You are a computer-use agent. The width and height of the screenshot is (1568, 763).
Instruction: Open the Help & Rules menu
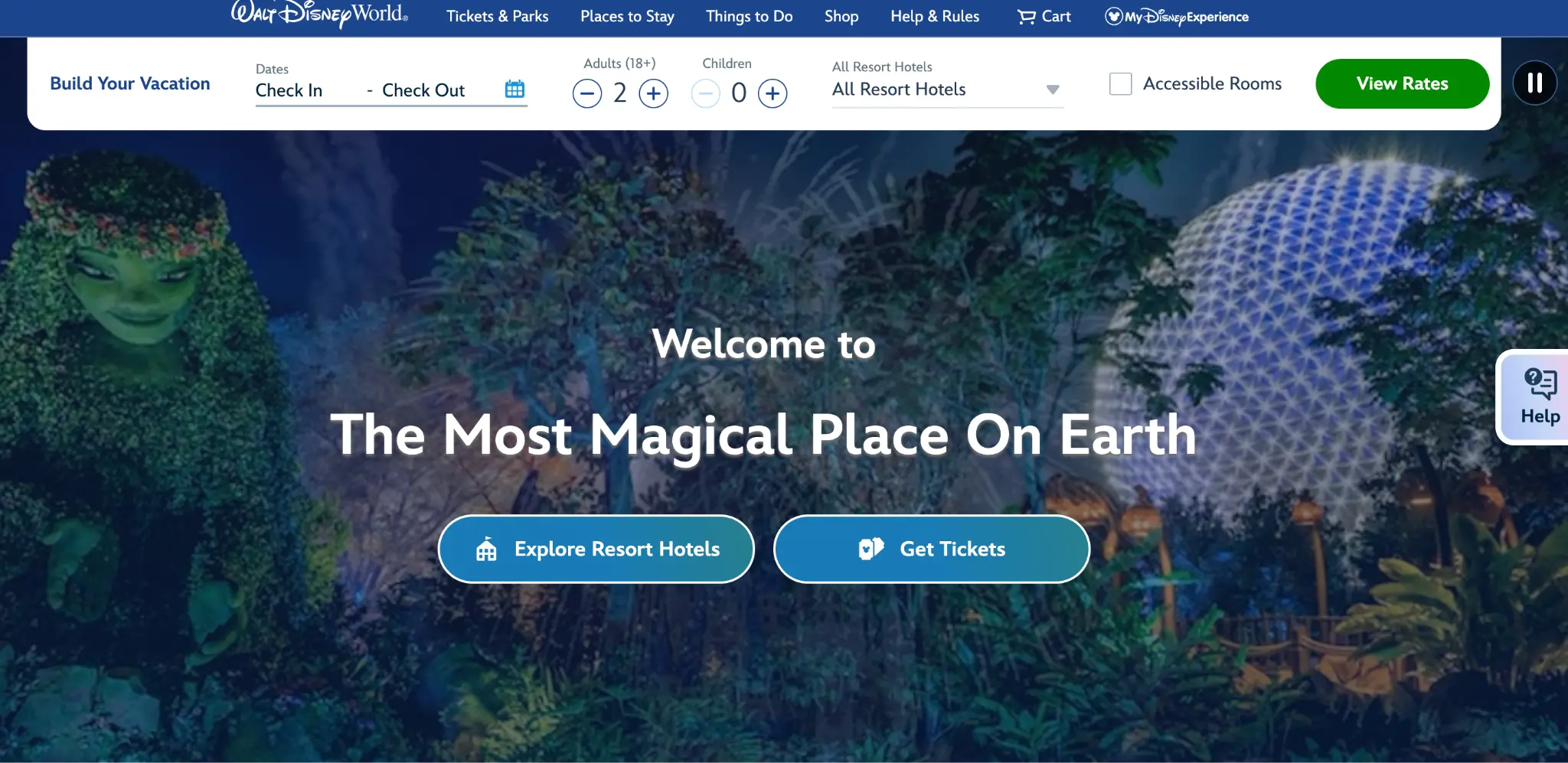935,16
